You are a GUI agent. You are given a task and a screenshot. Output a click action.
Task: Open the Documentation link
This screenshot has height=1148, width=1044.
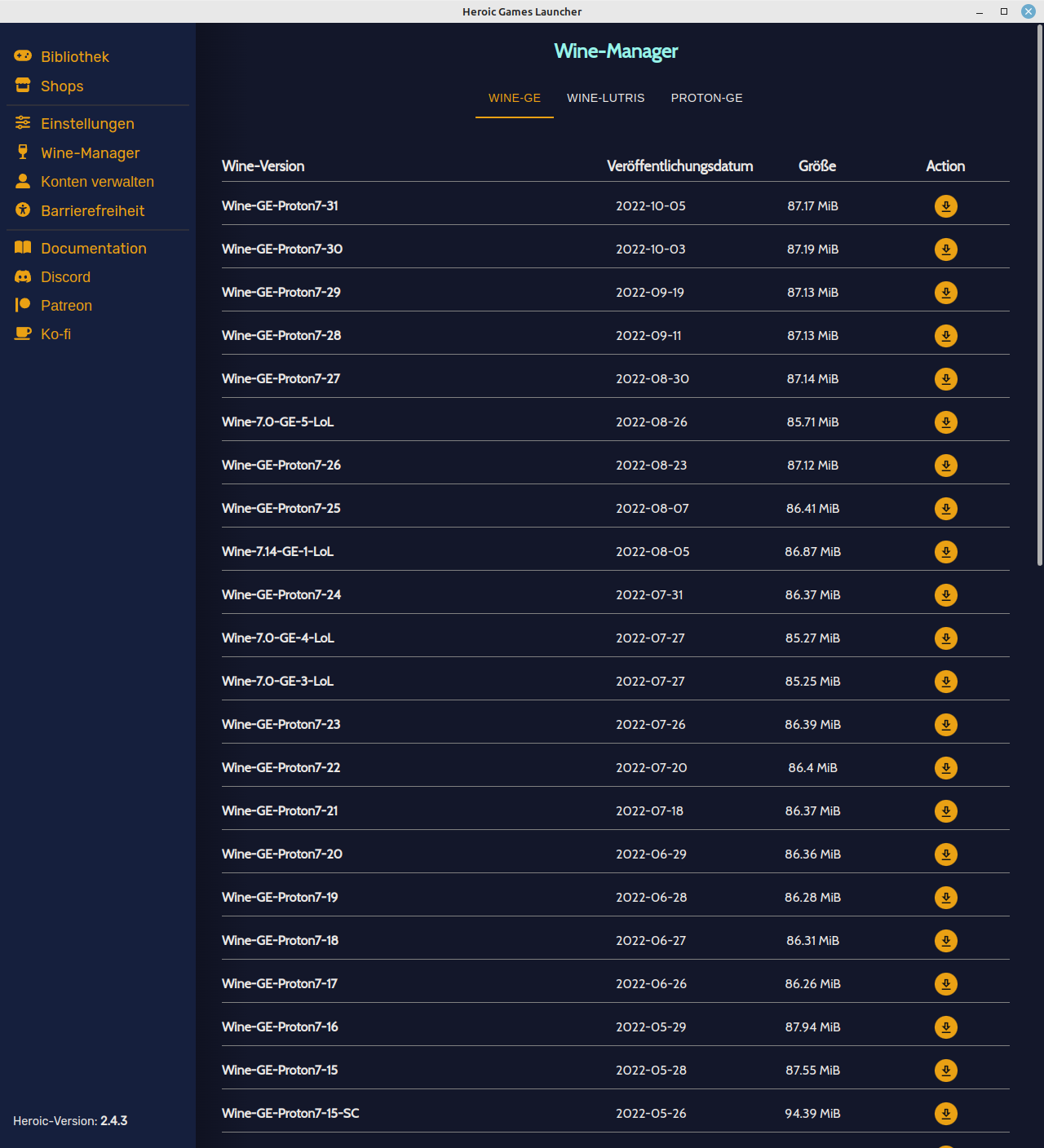pos(94,248)
